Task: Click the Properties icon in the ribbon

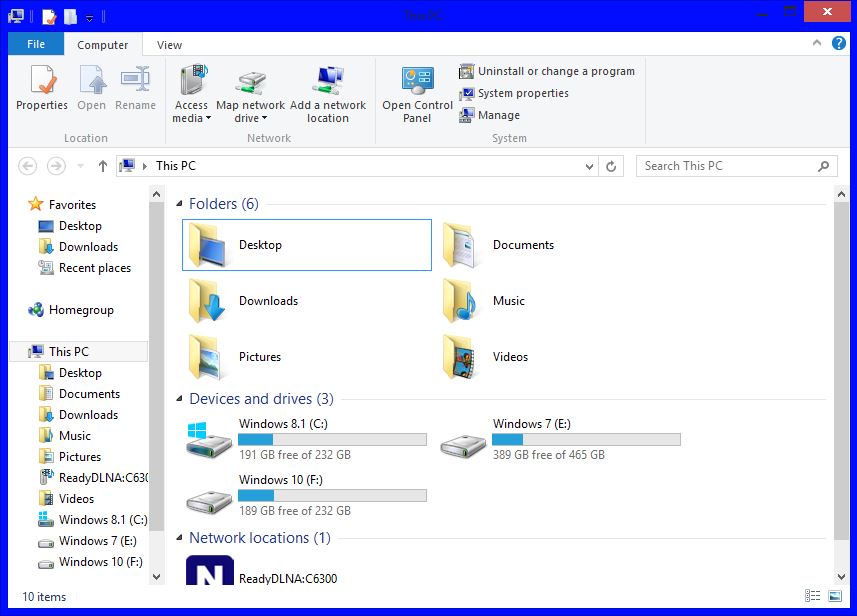Action: click(x=42, y=82)
